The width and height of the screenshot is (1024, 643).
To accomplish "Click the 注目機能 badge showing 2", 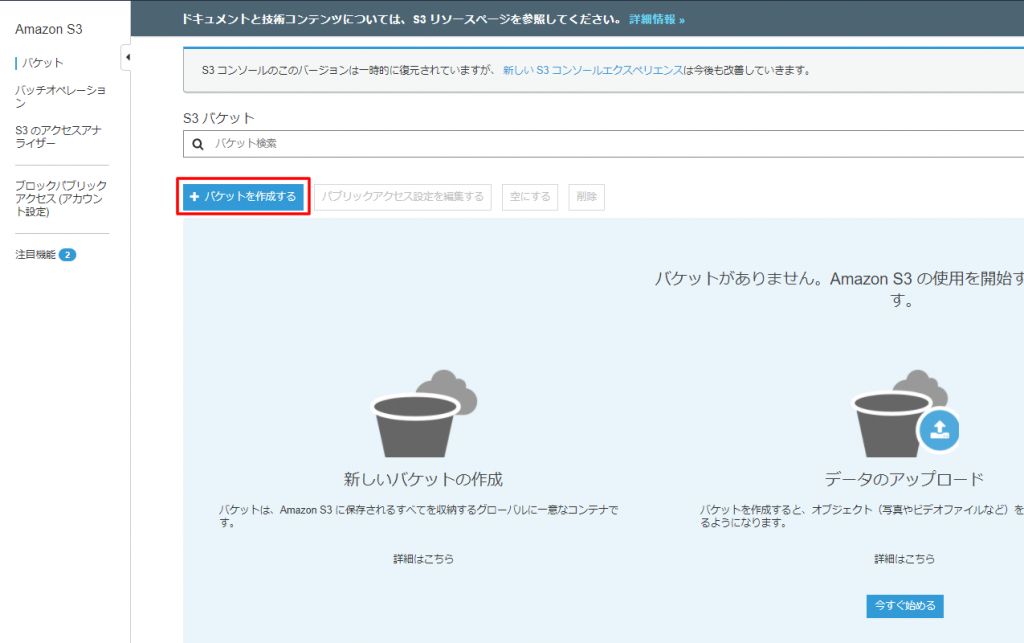I will [67, 255].
